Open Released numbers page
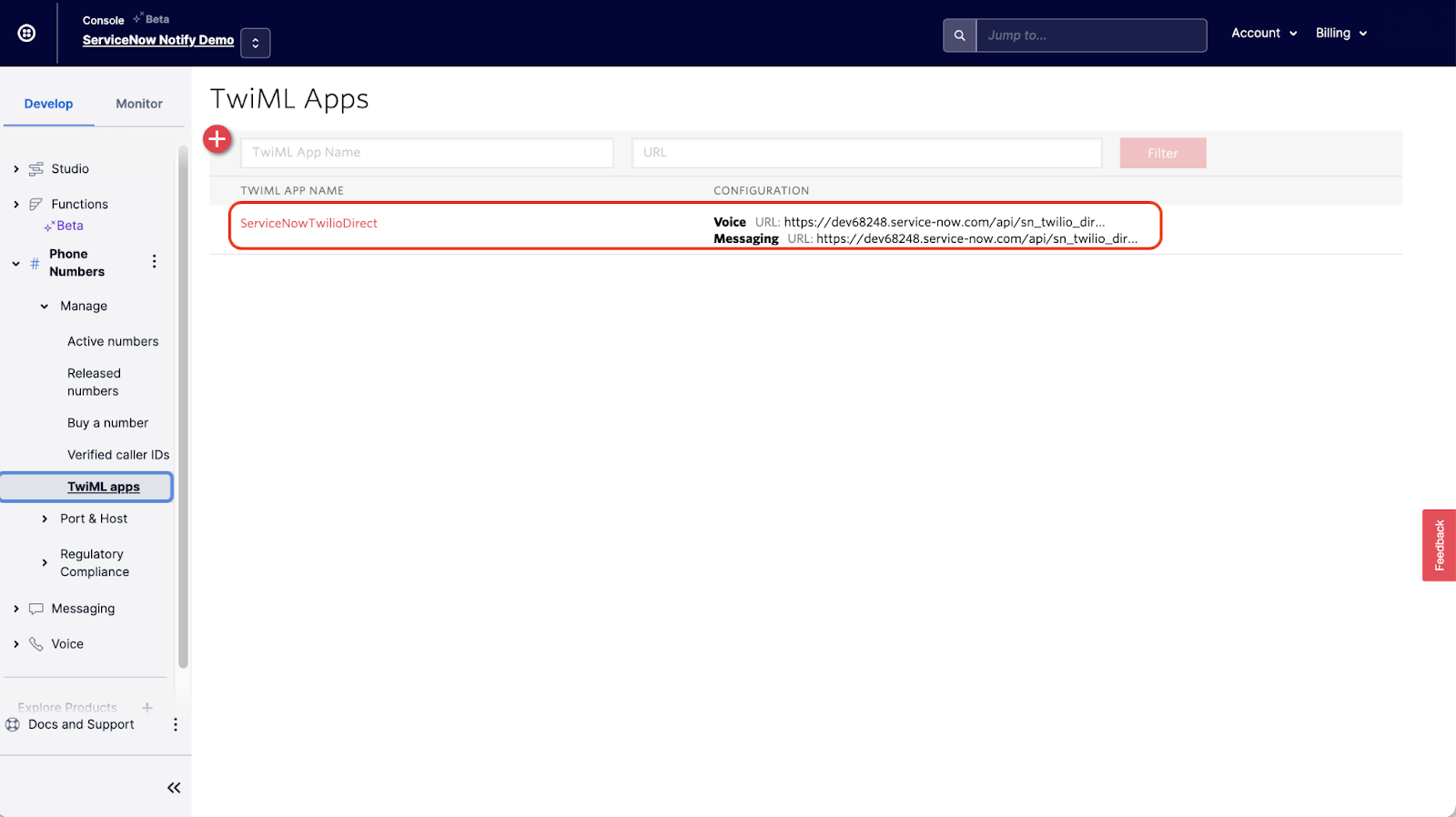This screenshot has height=817, width=1456. coord(94,382)
